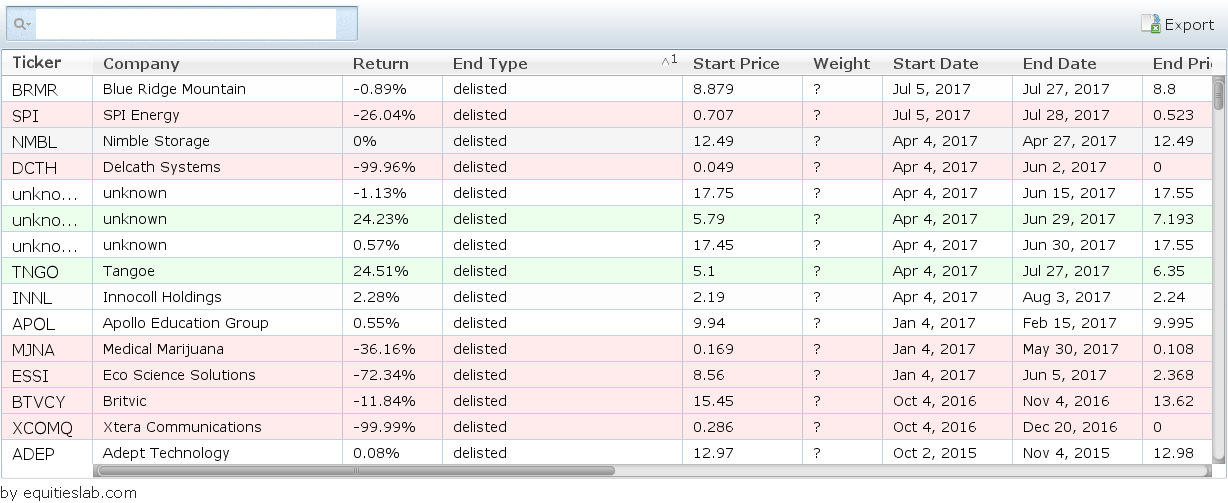Click the Delcath Systems company cell
1228x503 pixels.
(x=217, y=167)
